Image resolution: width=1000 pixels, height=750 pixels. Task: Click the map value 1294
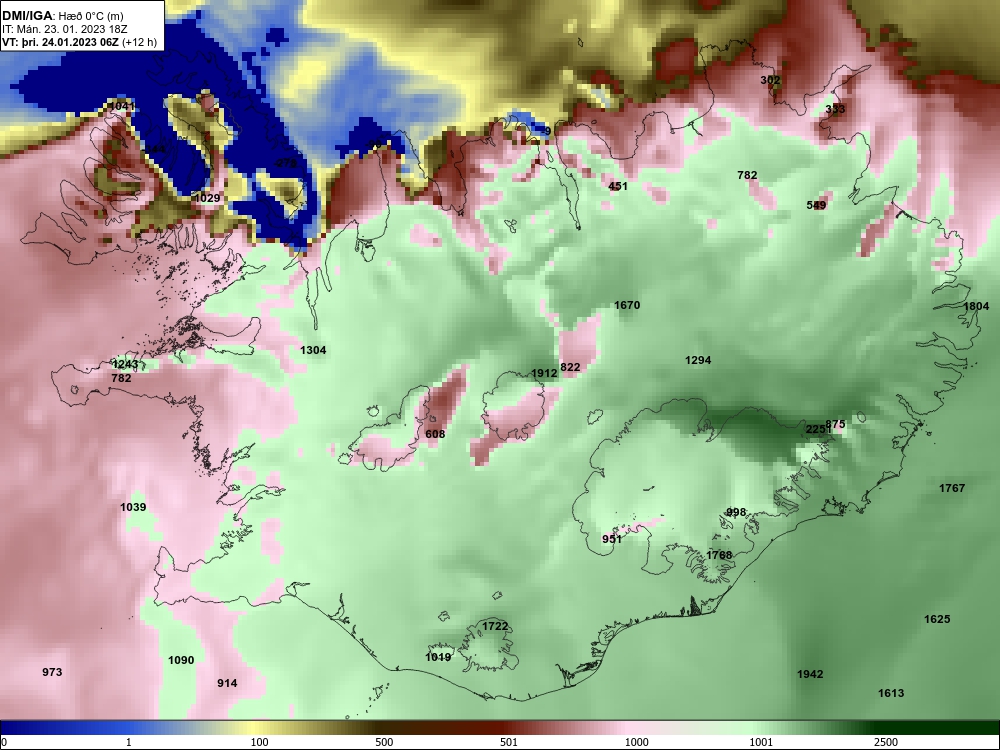click(698, 360)
